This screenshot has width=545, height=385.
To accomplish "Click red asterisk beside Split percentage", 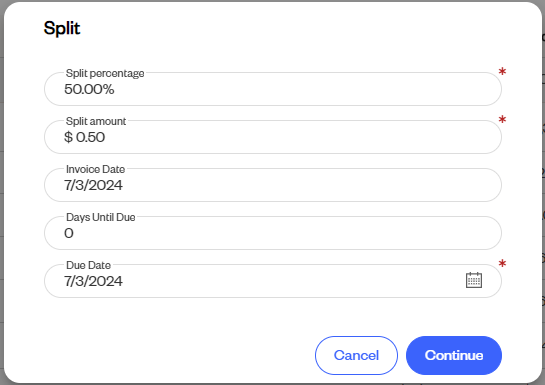I will pyautogui.click(x=502, y=72).
